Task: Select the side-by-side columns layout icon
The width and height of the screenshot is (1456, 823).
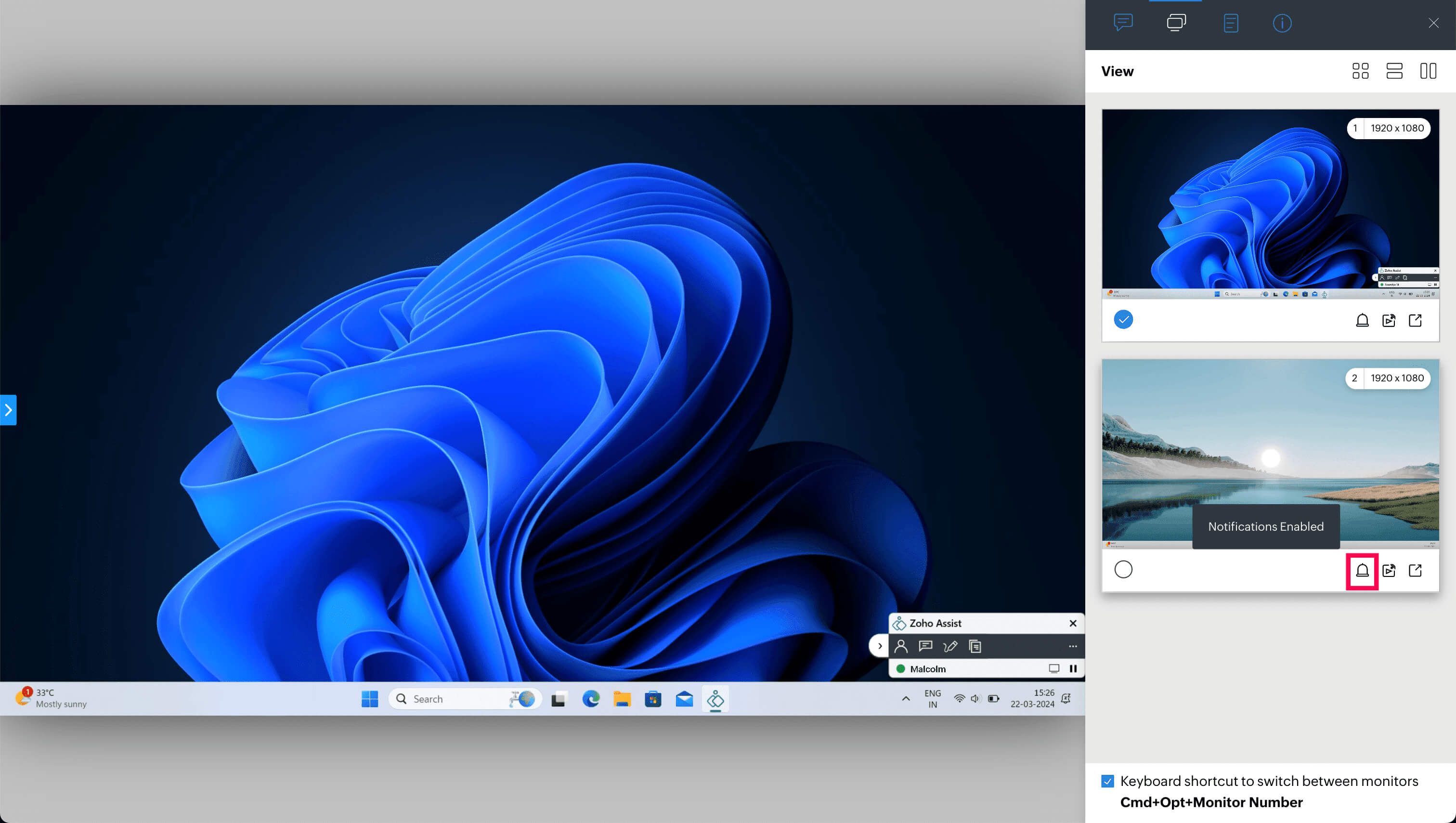Action: point(1428,71)
